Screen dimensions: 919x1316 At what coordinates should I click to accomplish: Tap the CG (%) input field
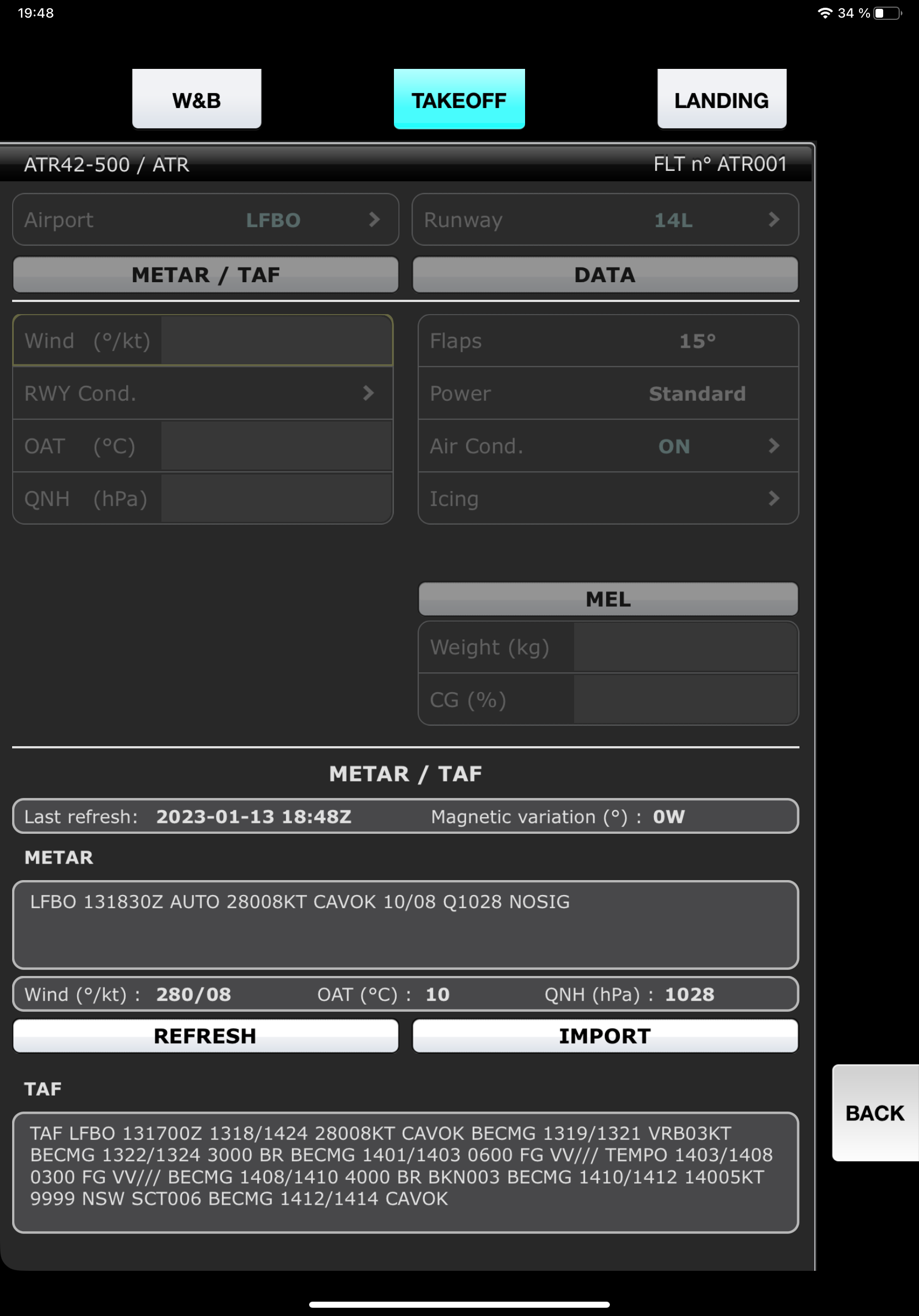point(686,699)
